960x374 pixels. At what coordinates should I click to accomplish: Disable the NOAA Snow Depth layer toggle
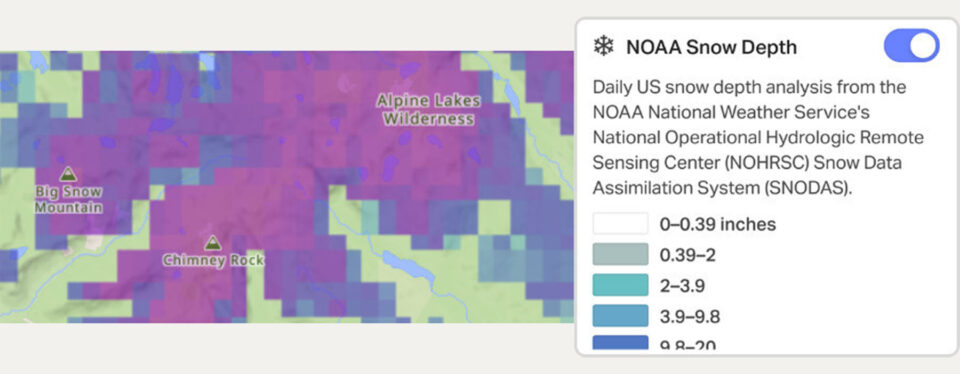(x=912, y=46)
